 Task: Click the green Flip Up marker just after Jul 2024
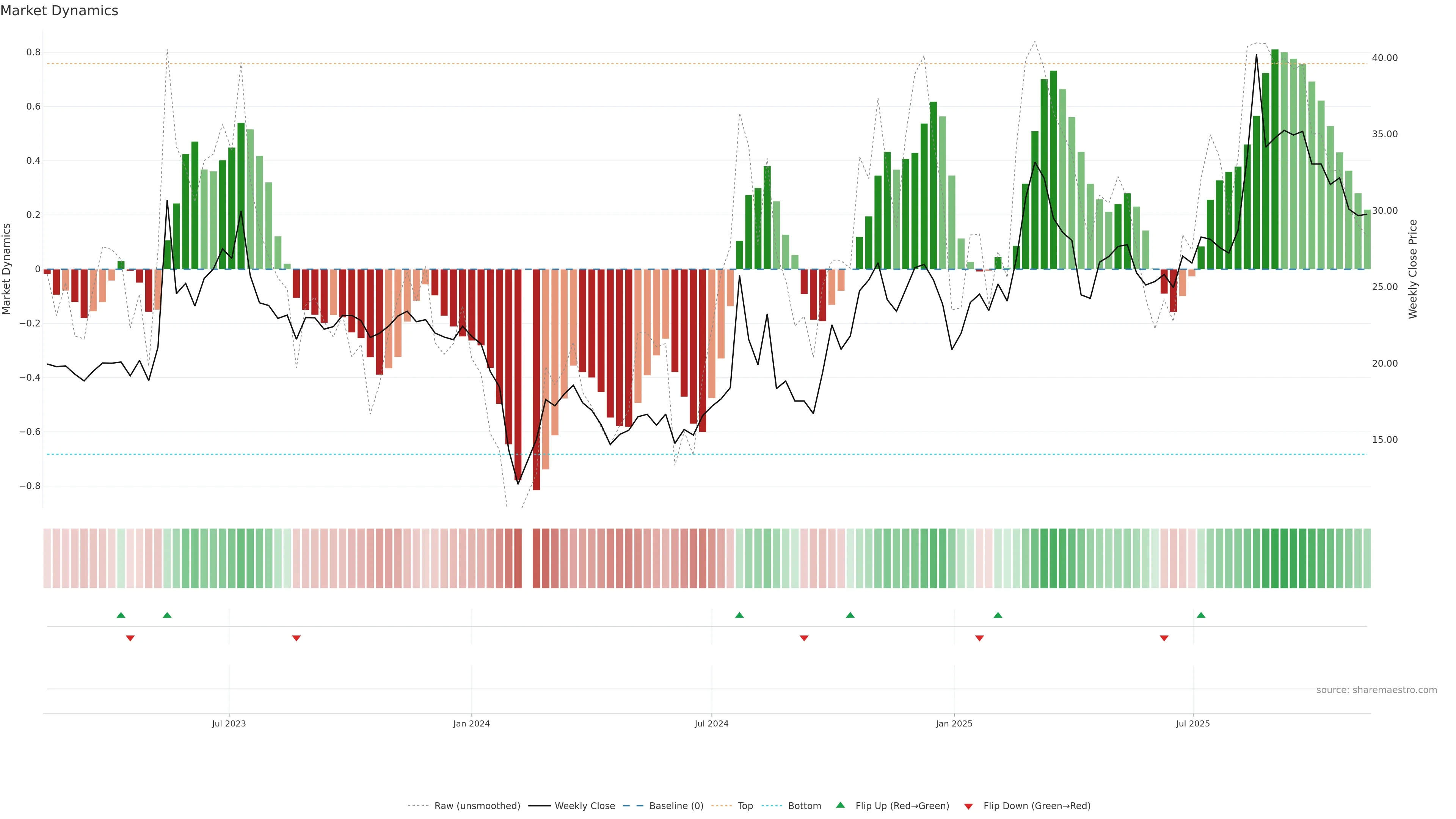pyautogui.click(x=739, y=615)
